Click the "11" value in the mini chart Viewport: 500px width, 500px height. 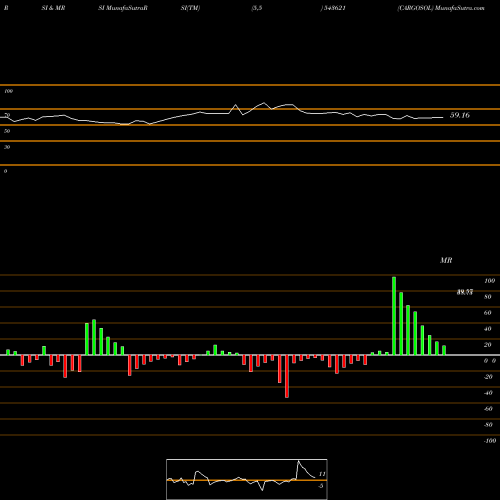coord(322,474)
